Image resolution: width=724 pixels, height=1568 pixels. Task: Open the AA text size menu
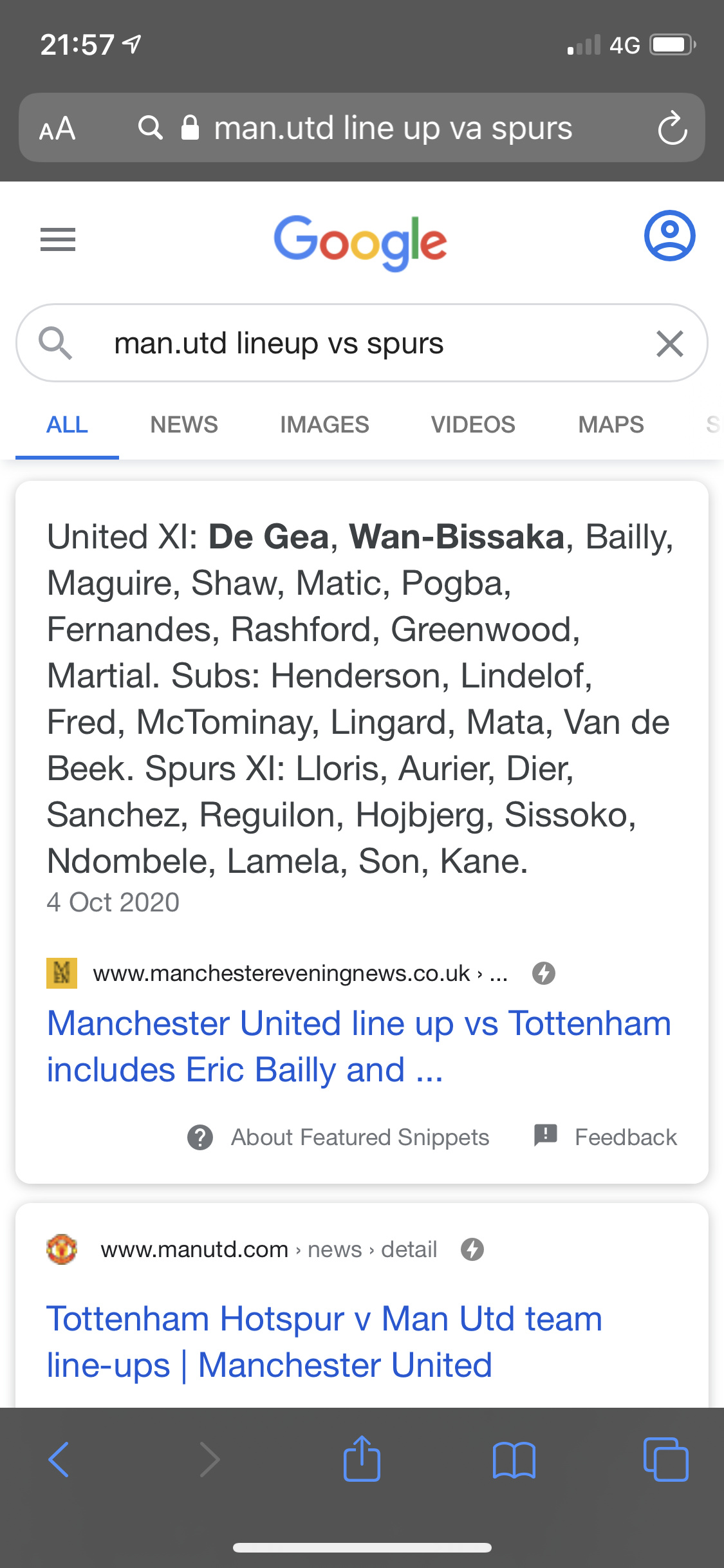57,129
